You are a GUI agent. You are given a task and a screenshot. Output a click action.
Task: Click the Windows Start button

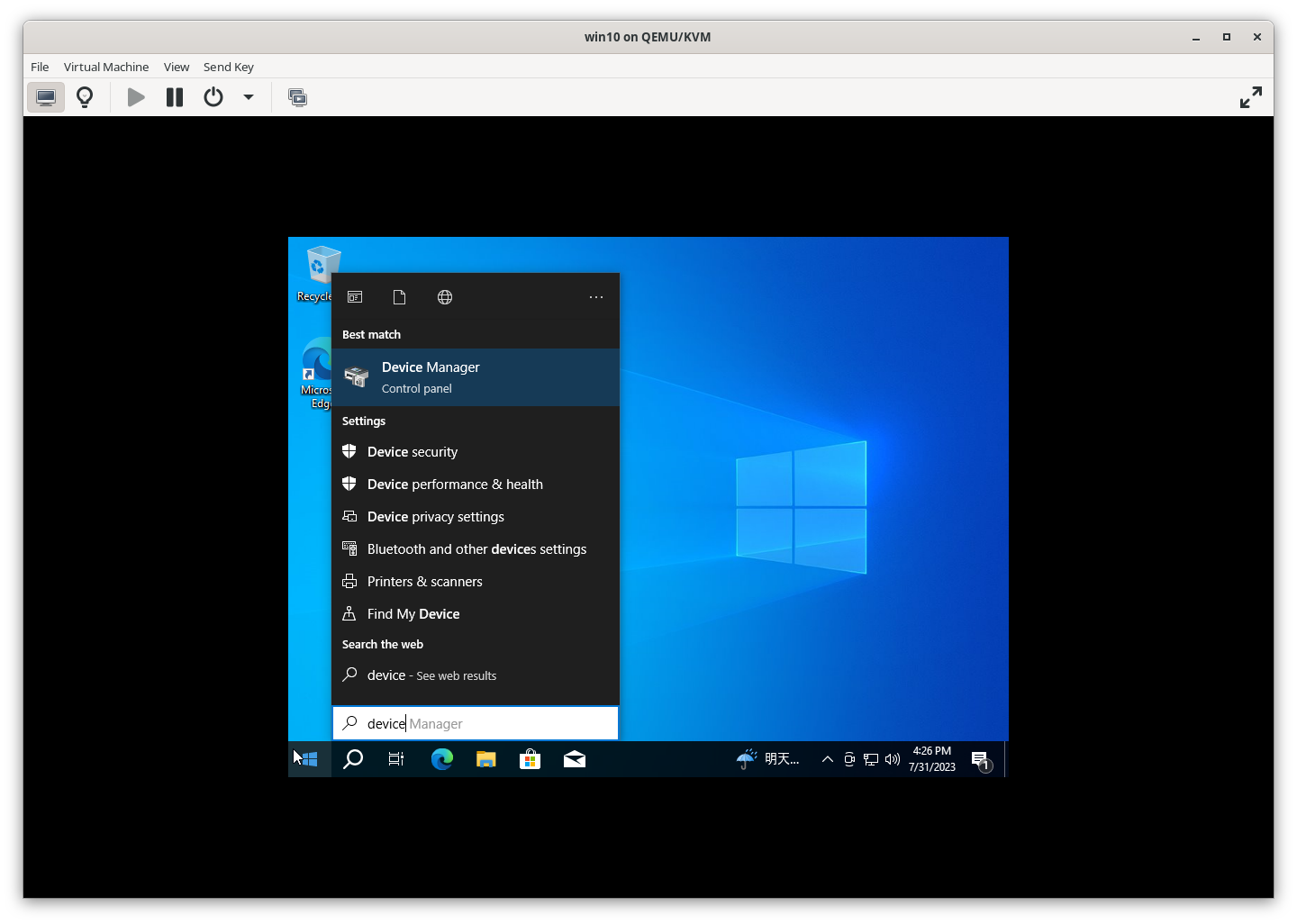click(310, 759)
